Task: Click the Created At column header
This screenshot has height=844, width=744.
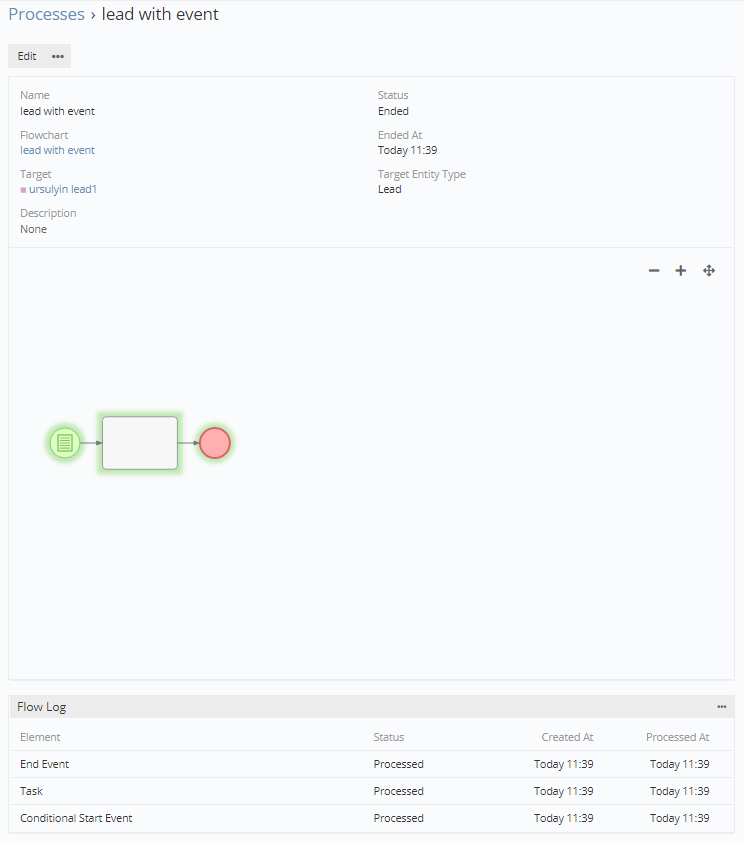Action: tap(567, 737)
